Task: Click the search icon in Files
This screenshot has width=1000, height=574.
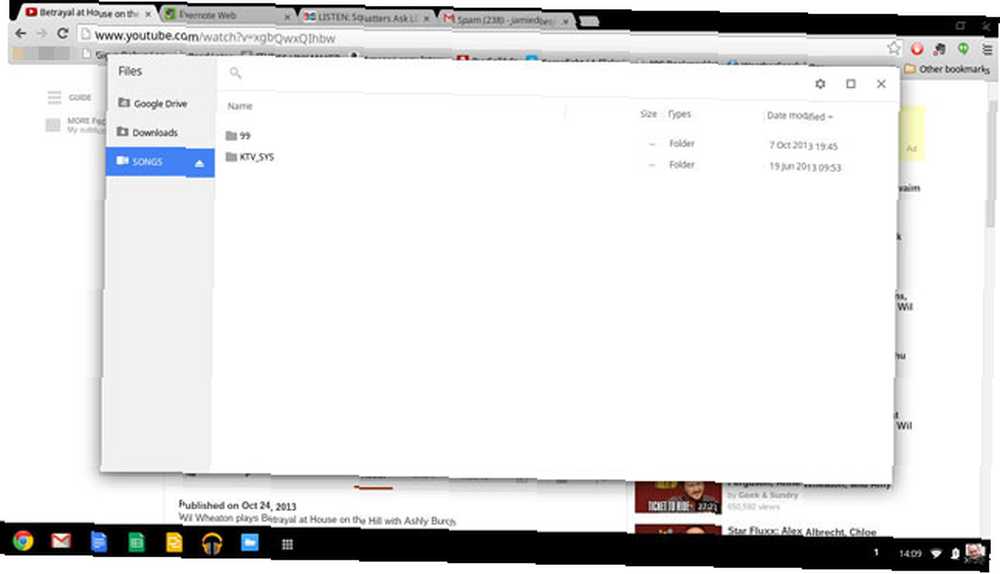Action: [x=235, y=73]
